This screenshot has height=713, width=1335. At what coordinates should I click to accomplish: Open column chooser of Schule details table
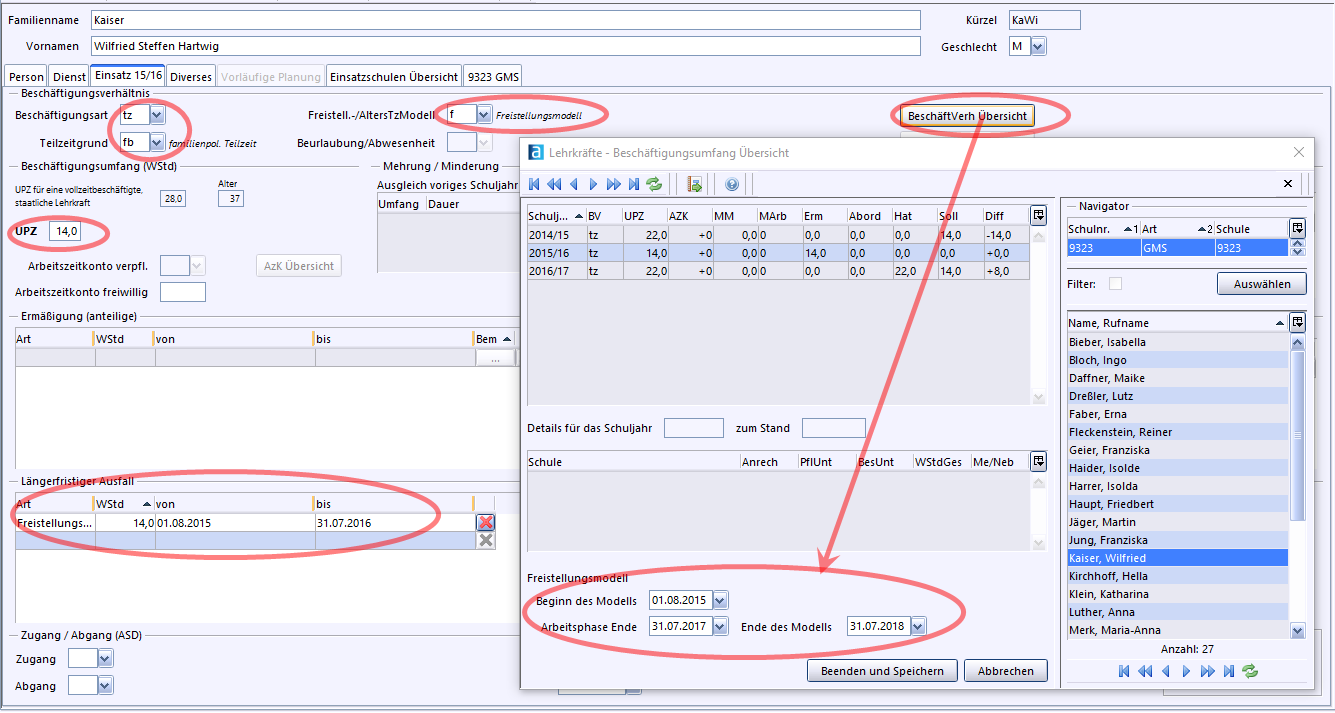[1039, 461]
